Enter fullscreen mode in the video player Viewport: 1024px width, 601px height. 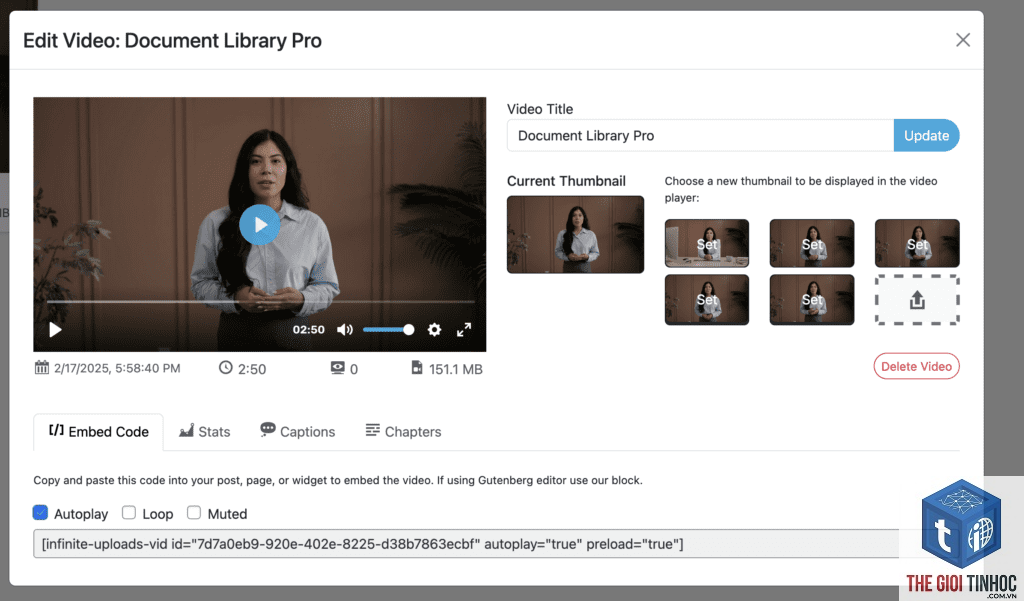464,330
